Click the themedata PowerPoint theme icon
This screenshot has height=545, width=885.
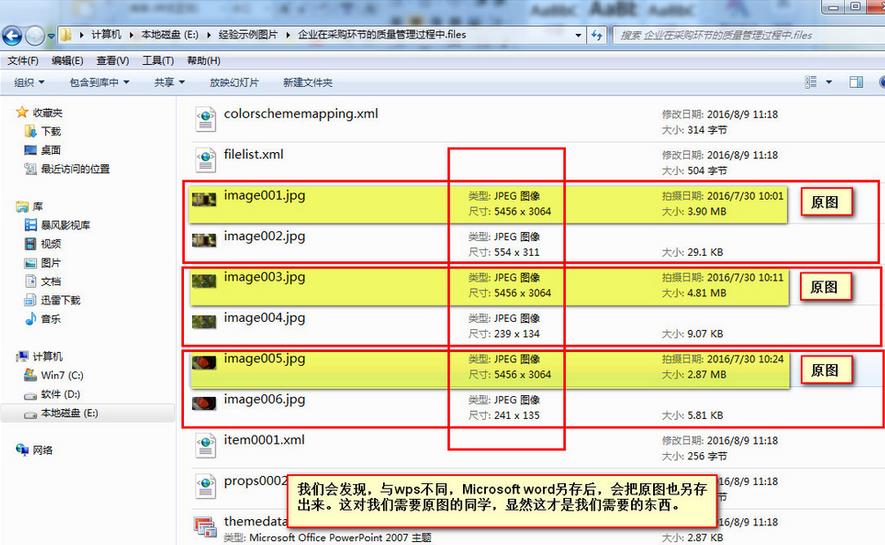coord(205,526)
